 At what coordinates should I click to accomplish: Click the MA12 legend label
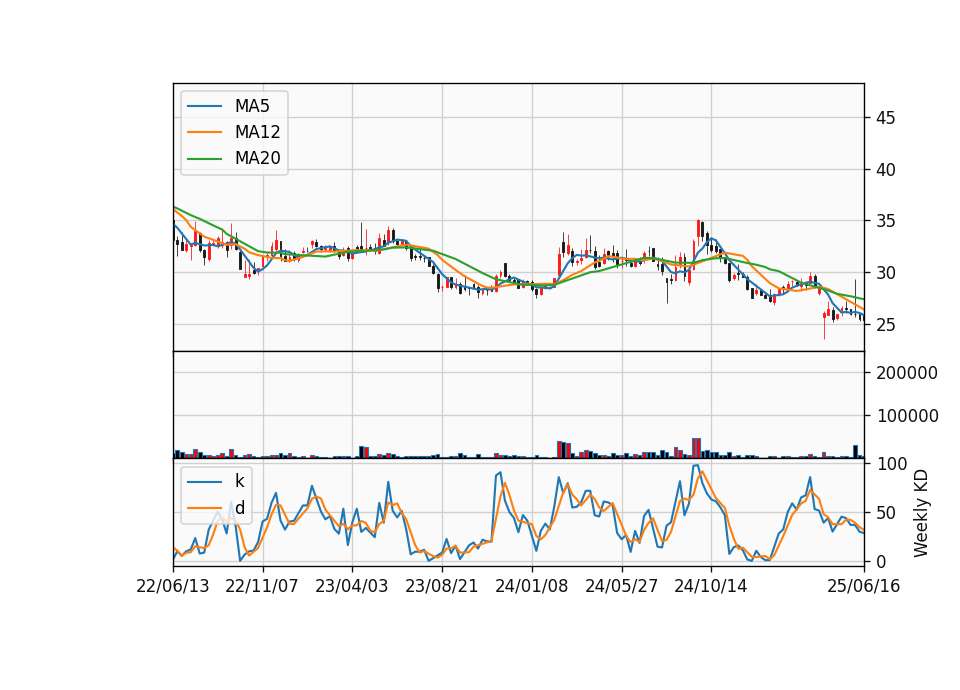pos(257,132)
